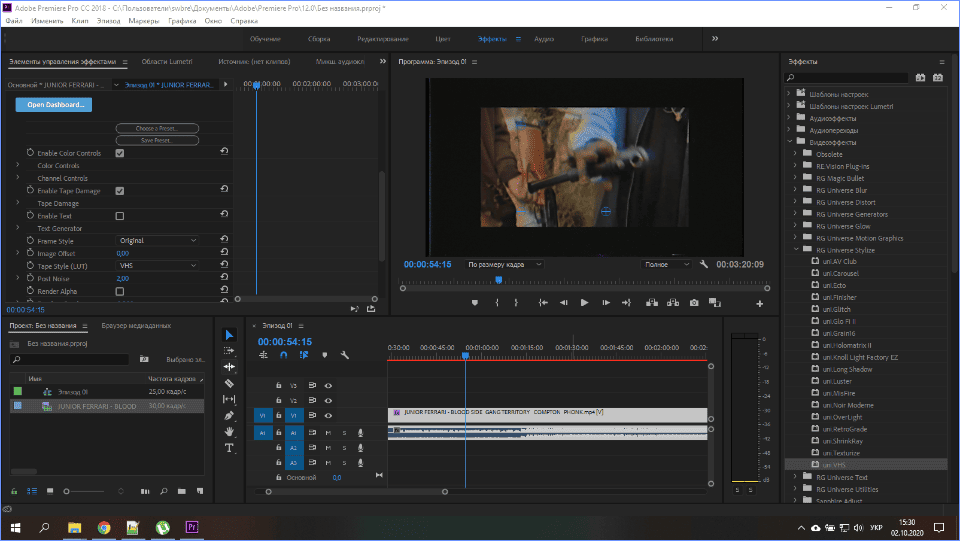The width and height of the screenshot is (960, 541).
Task: Open Области Lumetri panel tab
Action: click(167, 61)
